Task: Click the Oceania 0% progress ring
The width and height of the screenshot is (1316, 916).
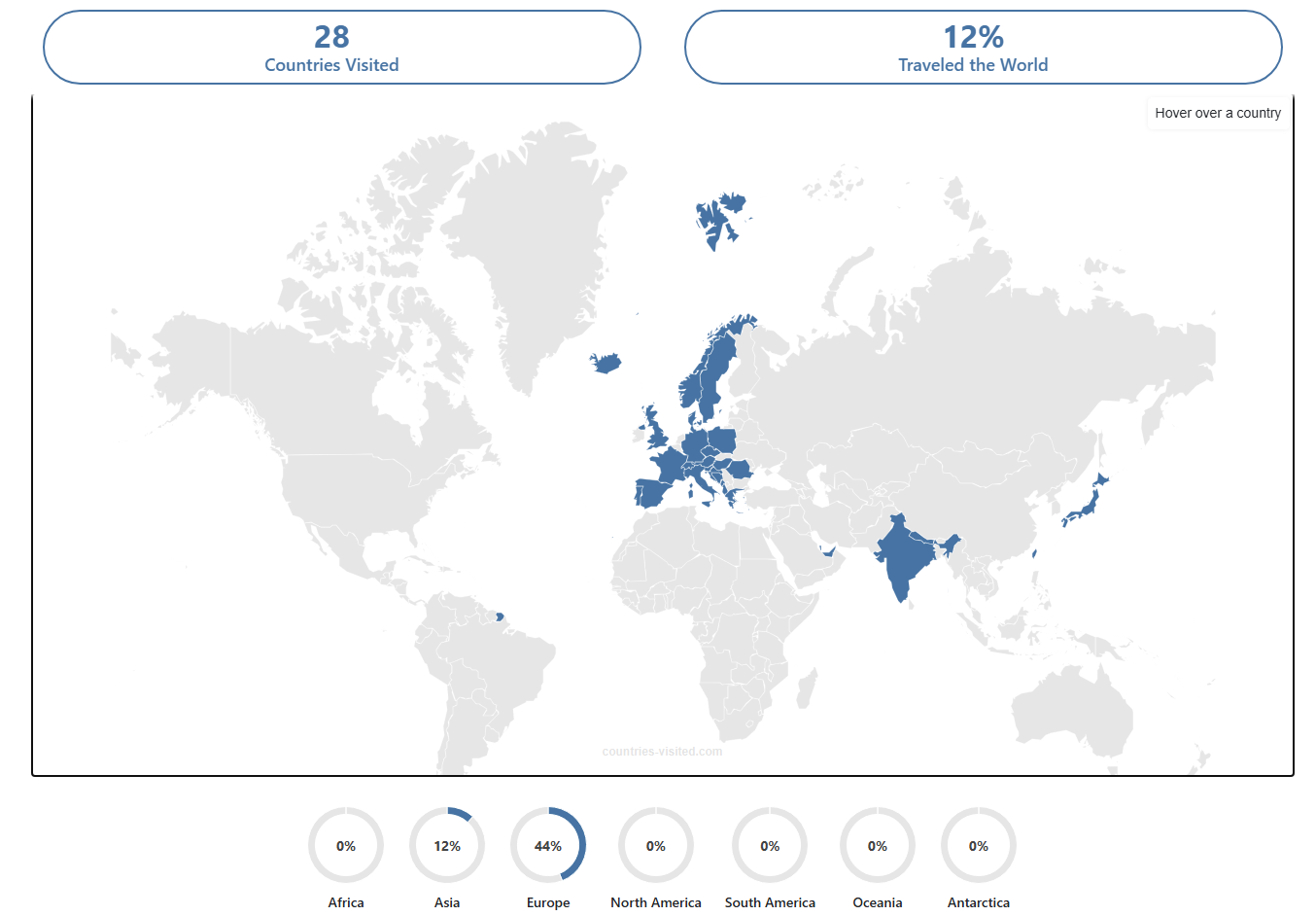Action: click(x=878, y=845)
